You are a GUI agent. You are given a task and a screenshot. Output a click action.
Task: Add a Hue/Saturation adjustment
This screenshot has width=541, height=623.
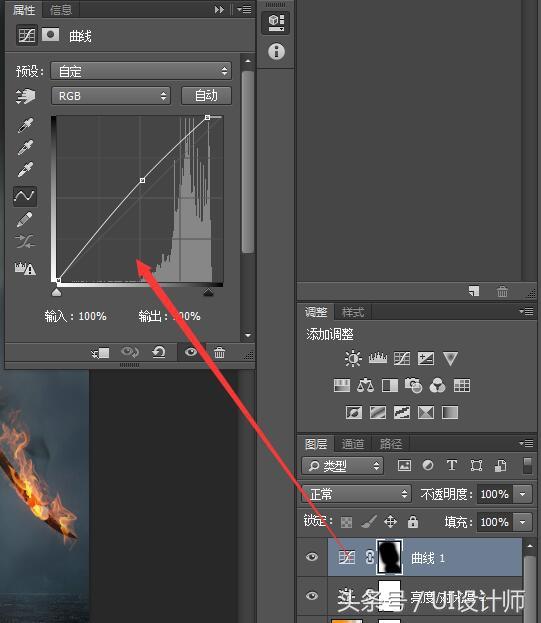[342, 385]
